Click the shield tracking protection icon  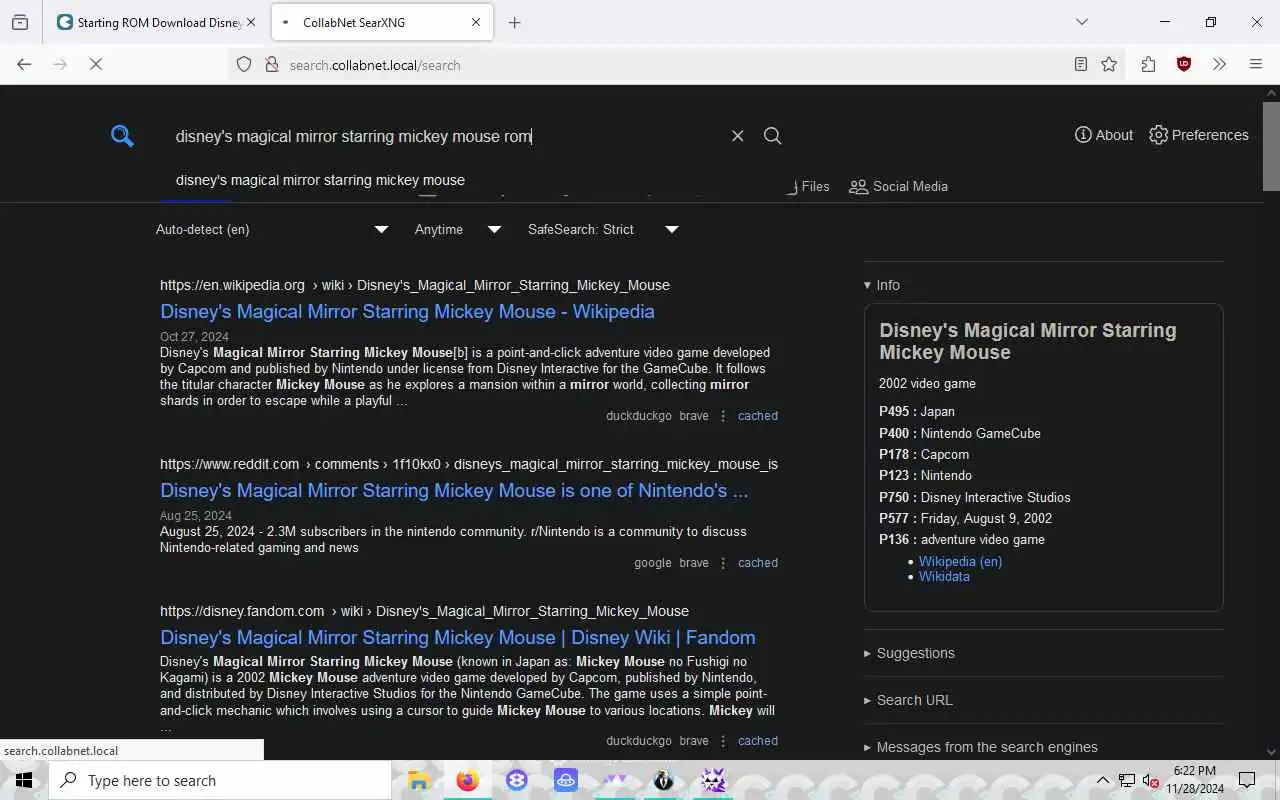(244, 64)
